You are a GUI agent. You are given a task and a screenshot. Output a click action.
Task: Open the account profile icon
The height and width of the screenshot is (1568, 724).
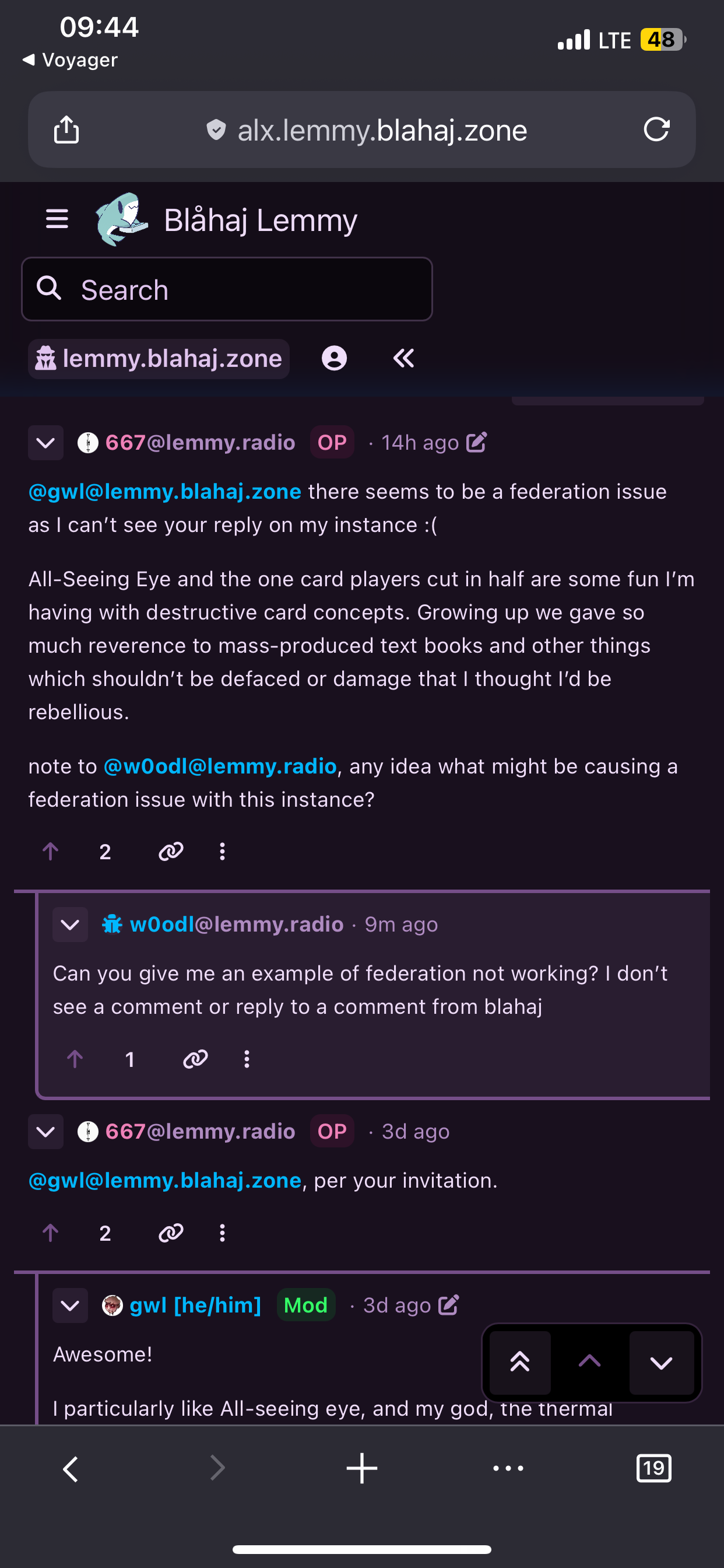click(334, 359)
